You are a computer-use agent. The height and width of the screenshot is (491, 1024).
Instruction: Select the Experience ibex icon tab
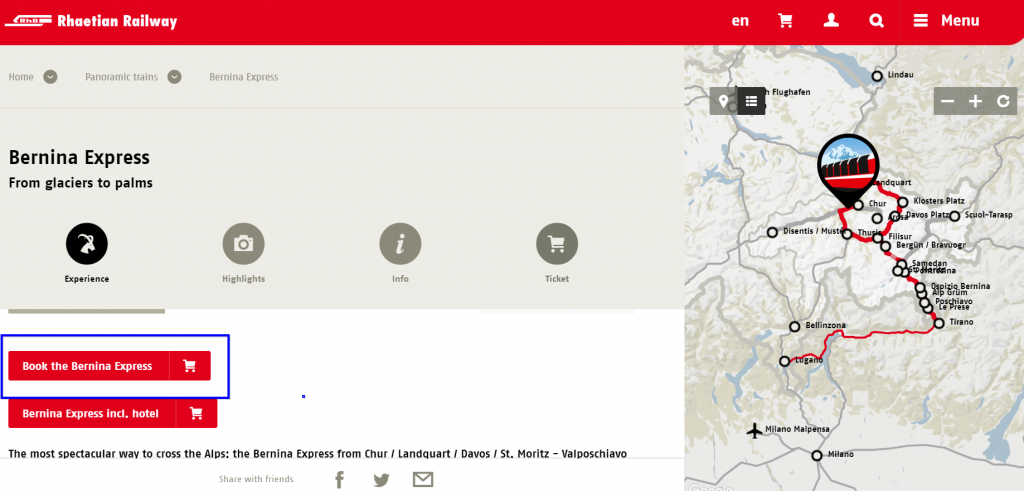[87, 244]
